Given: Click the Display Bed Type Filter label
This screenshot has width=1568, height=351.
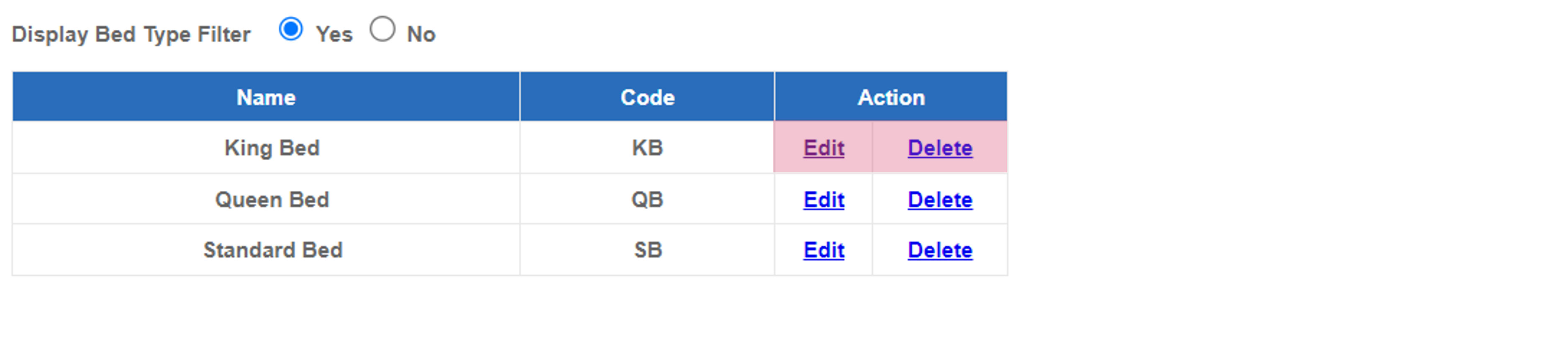Looking at the screenshot, I should [x=131, y=35].
